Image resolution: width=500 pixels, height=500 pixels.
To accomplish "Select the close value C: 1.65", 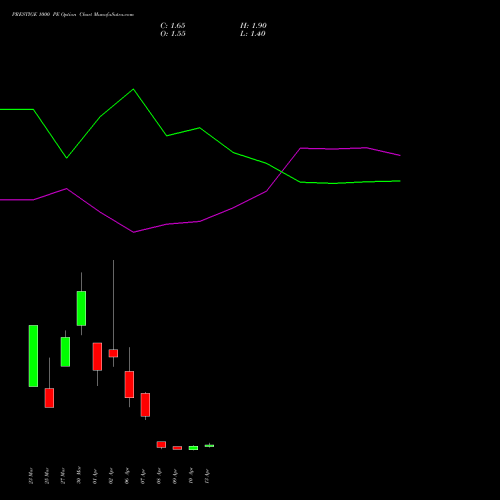I will 173,26.
